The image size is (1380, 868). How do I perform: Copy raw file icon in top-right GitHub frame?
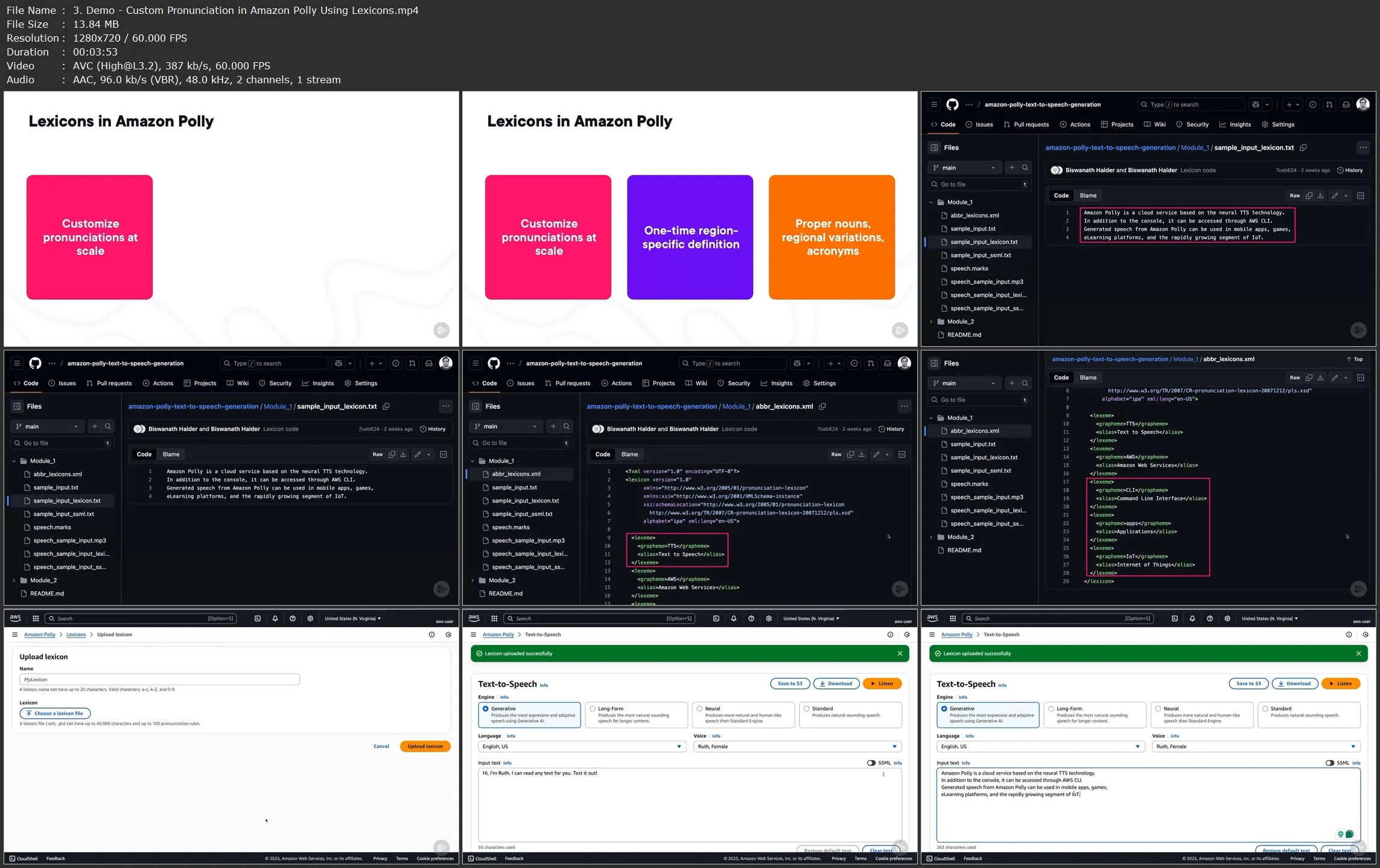click(1309, 195)
